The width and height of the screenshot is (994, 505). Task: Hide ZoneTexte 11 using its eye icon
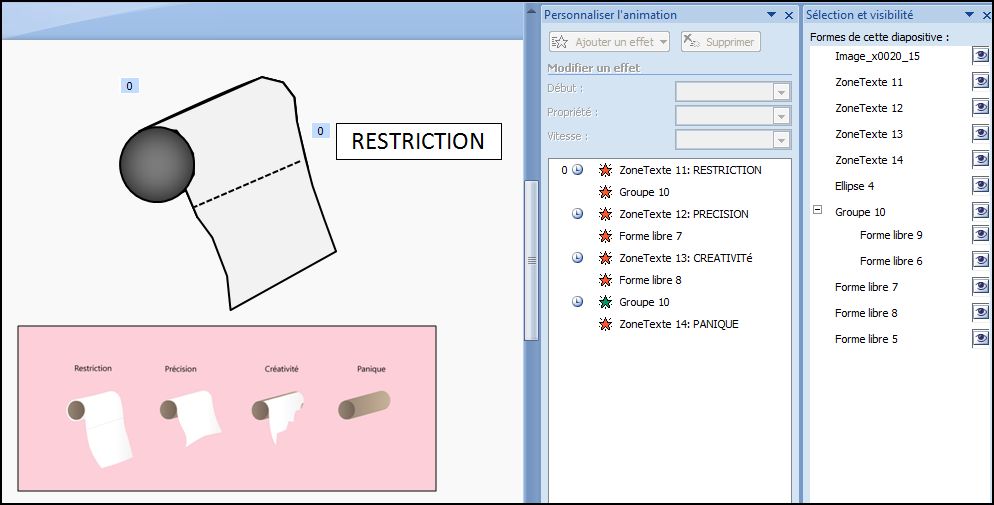tap(980, 82)
